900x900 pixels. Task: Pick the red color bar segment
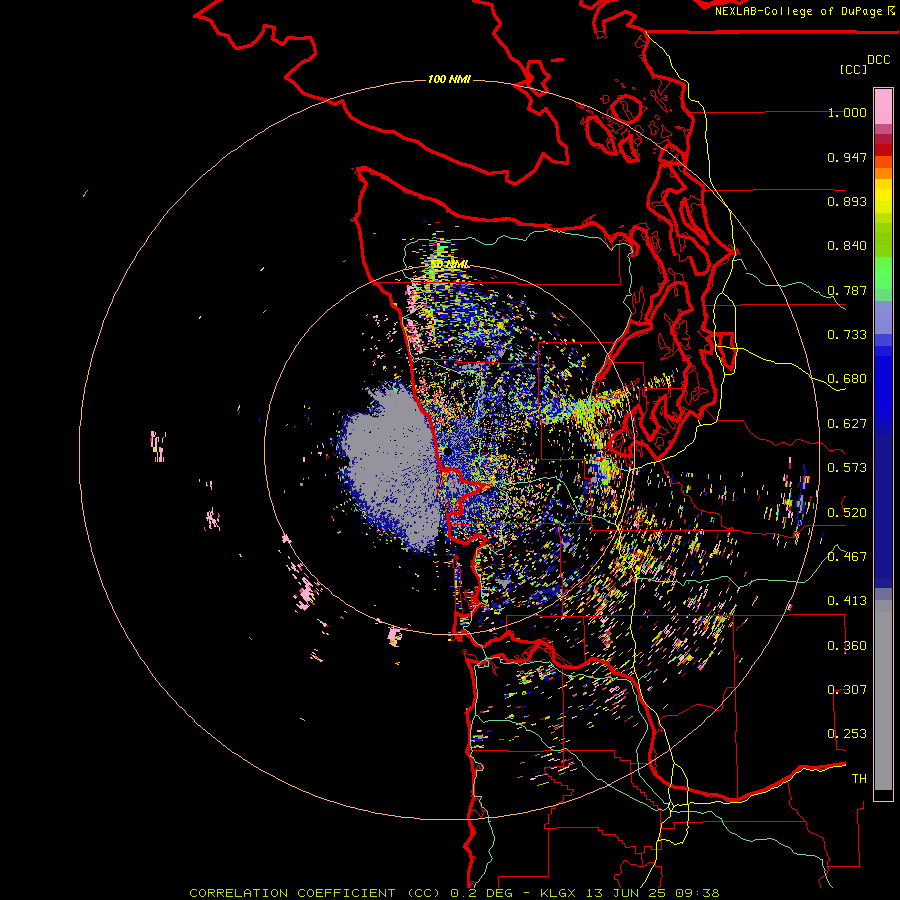(x=883, y=150)
